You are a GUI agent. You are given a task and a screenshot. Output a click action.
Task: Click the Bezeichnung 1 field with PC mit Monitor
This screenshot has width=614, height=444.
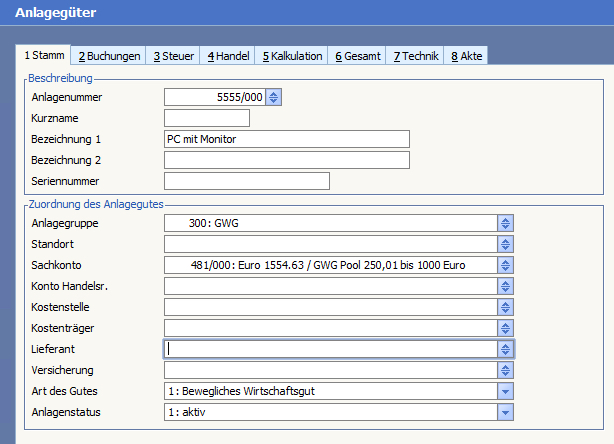tap(287, 139)
